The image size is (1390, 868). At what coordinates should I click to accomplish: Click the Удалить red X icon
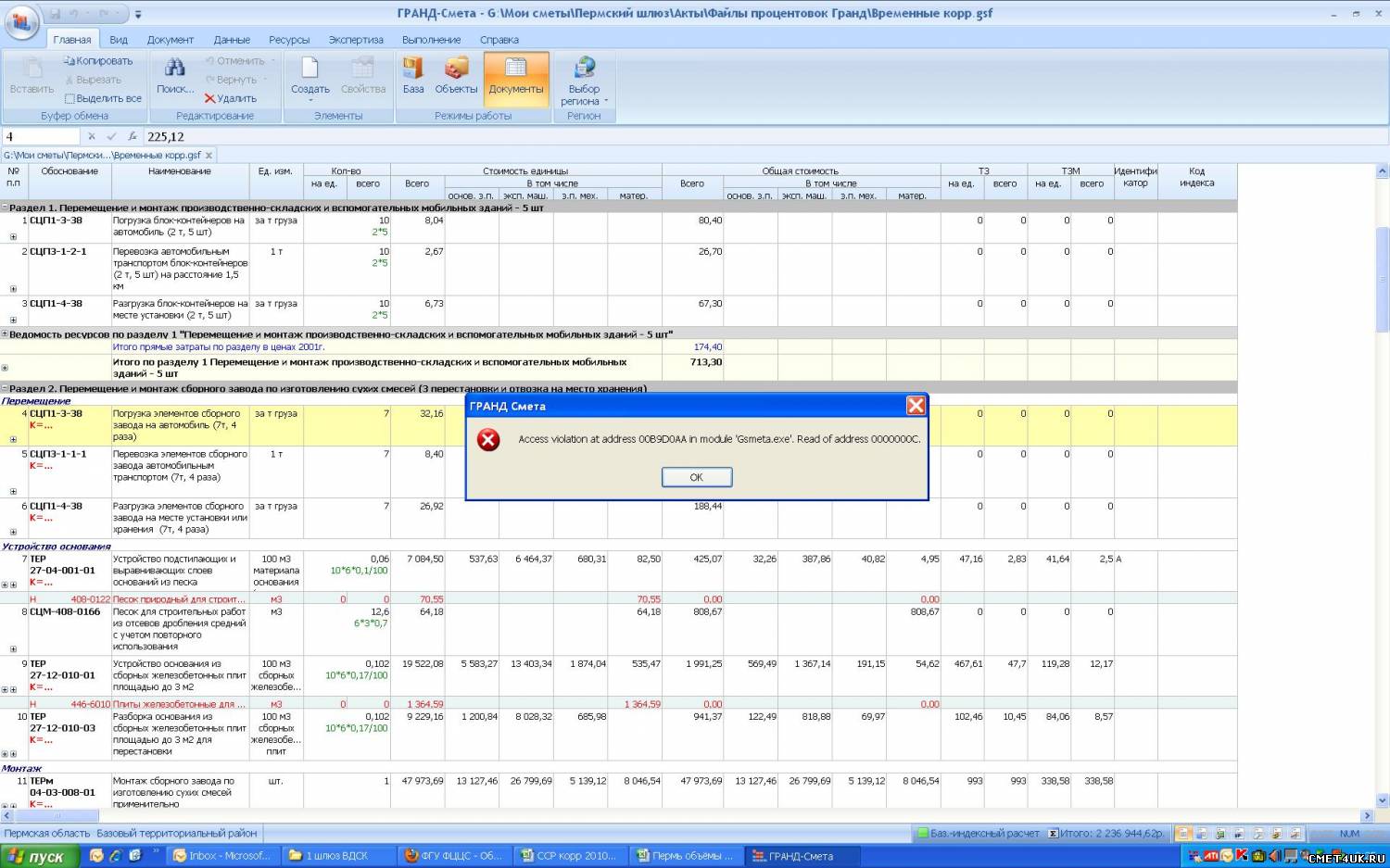click(210, 98)
